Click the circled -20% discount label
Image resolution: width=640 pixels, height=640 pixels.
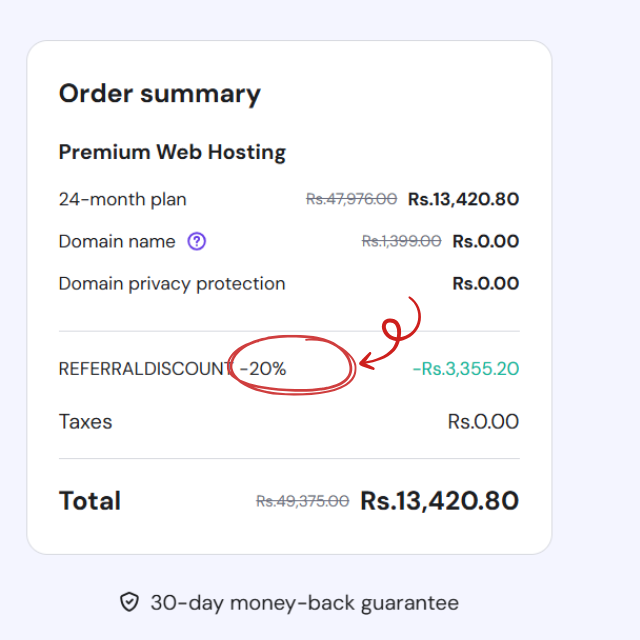pos(264,369)
